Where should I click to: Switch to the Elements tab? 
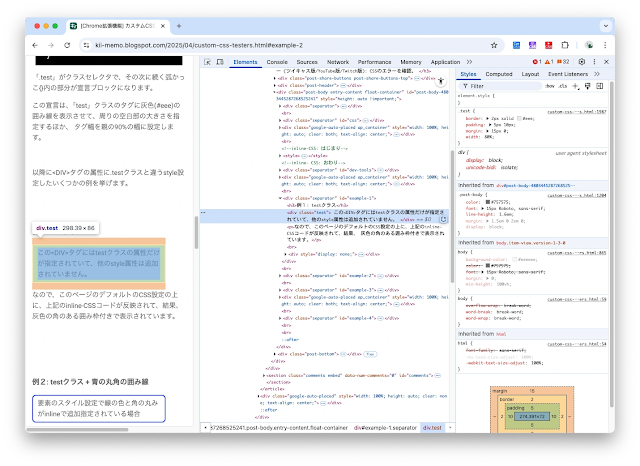click(245, 62)
